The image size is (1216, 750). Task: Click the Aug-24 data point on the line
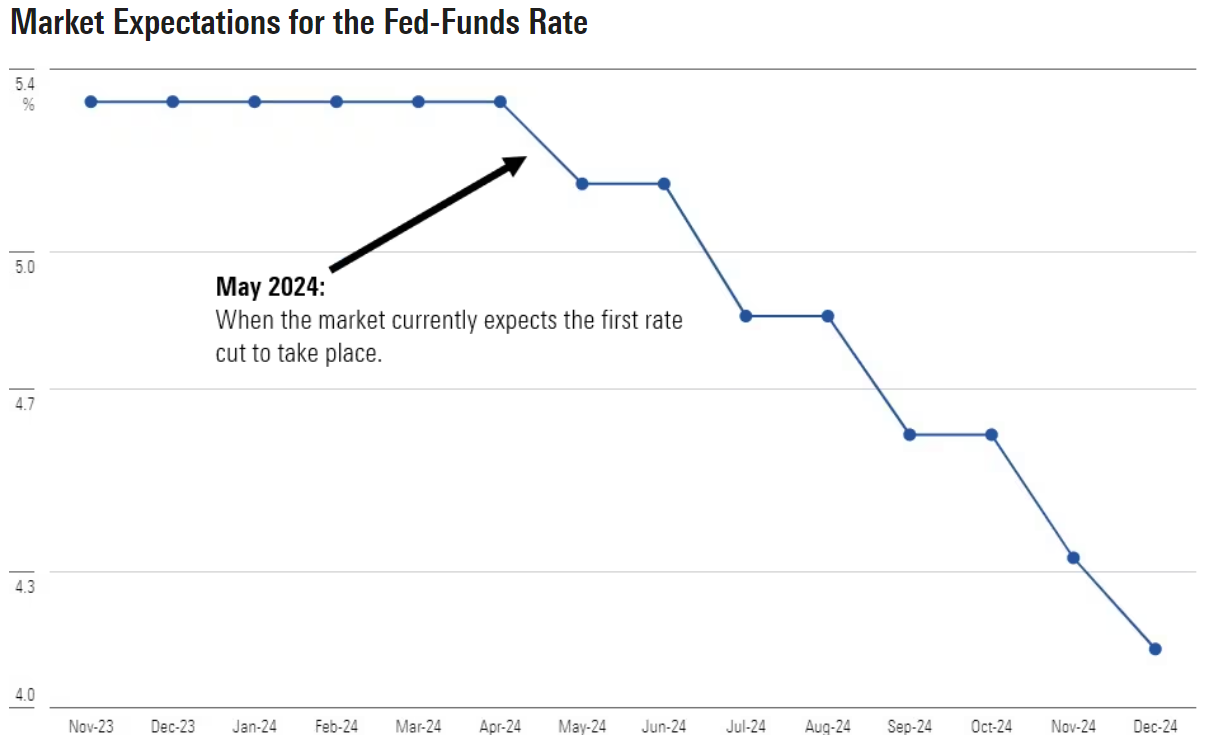click(828, 316)
